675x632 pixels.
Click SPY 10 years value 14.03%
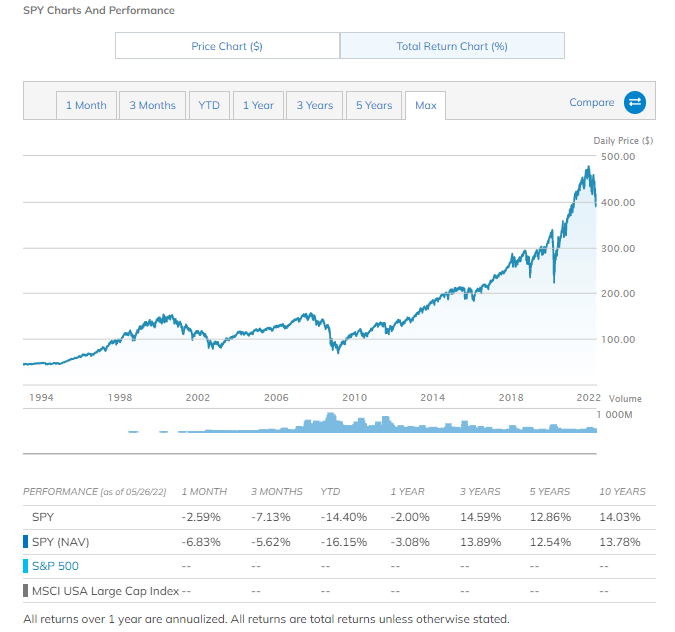coord(620,517)
